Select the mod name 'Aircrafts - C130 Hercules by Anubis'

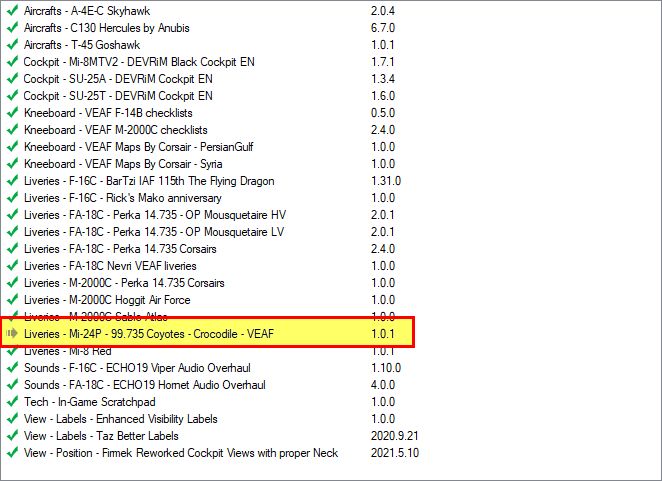point(106,28)
